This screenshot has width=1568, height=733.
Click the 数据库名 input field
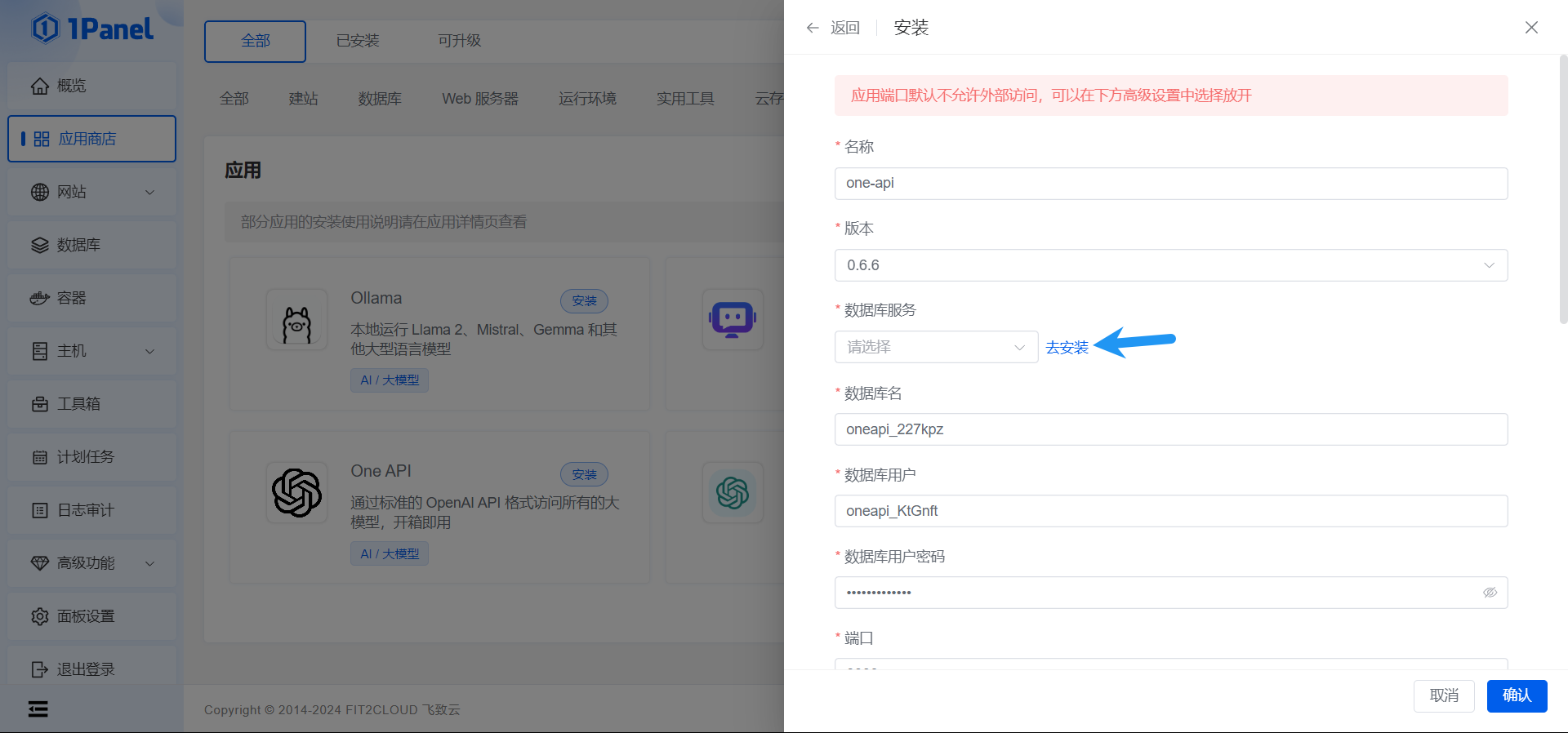(x=1170, y=429)
